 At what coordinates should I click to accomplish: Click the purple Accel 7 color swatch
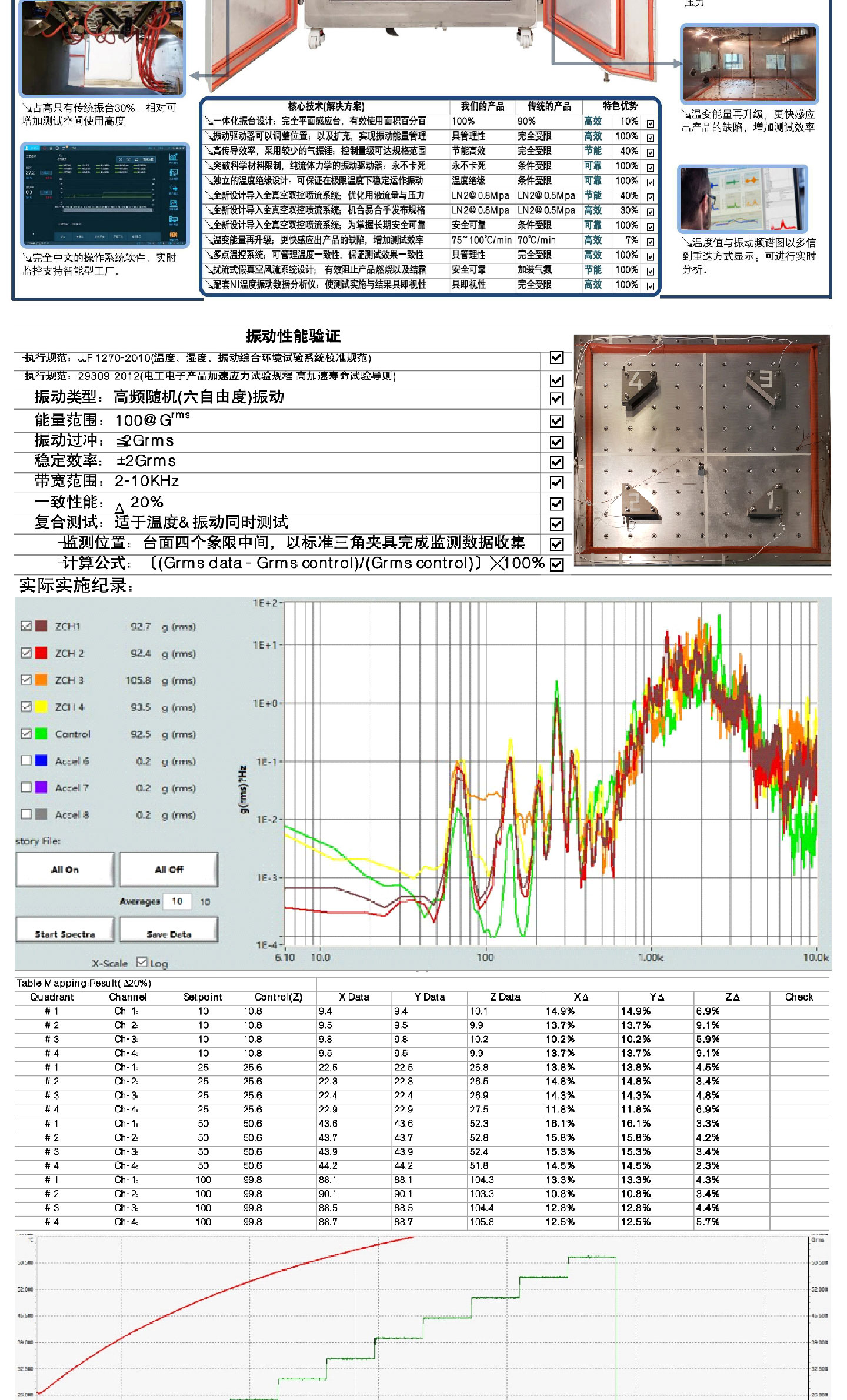tap(41, 787)
